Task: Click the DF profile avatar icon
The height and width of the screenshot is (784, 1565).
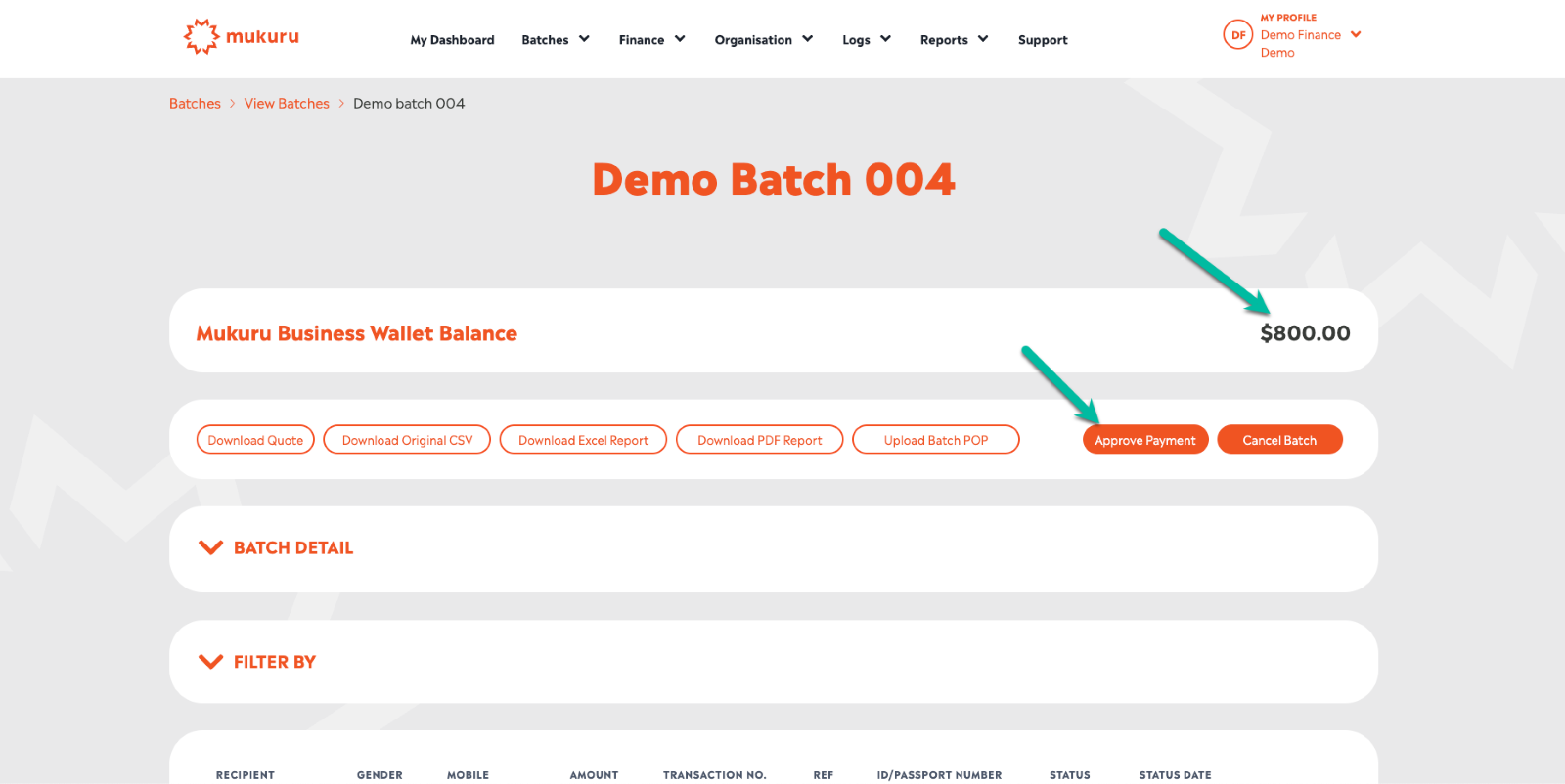Action: (x=1237, y=35)
